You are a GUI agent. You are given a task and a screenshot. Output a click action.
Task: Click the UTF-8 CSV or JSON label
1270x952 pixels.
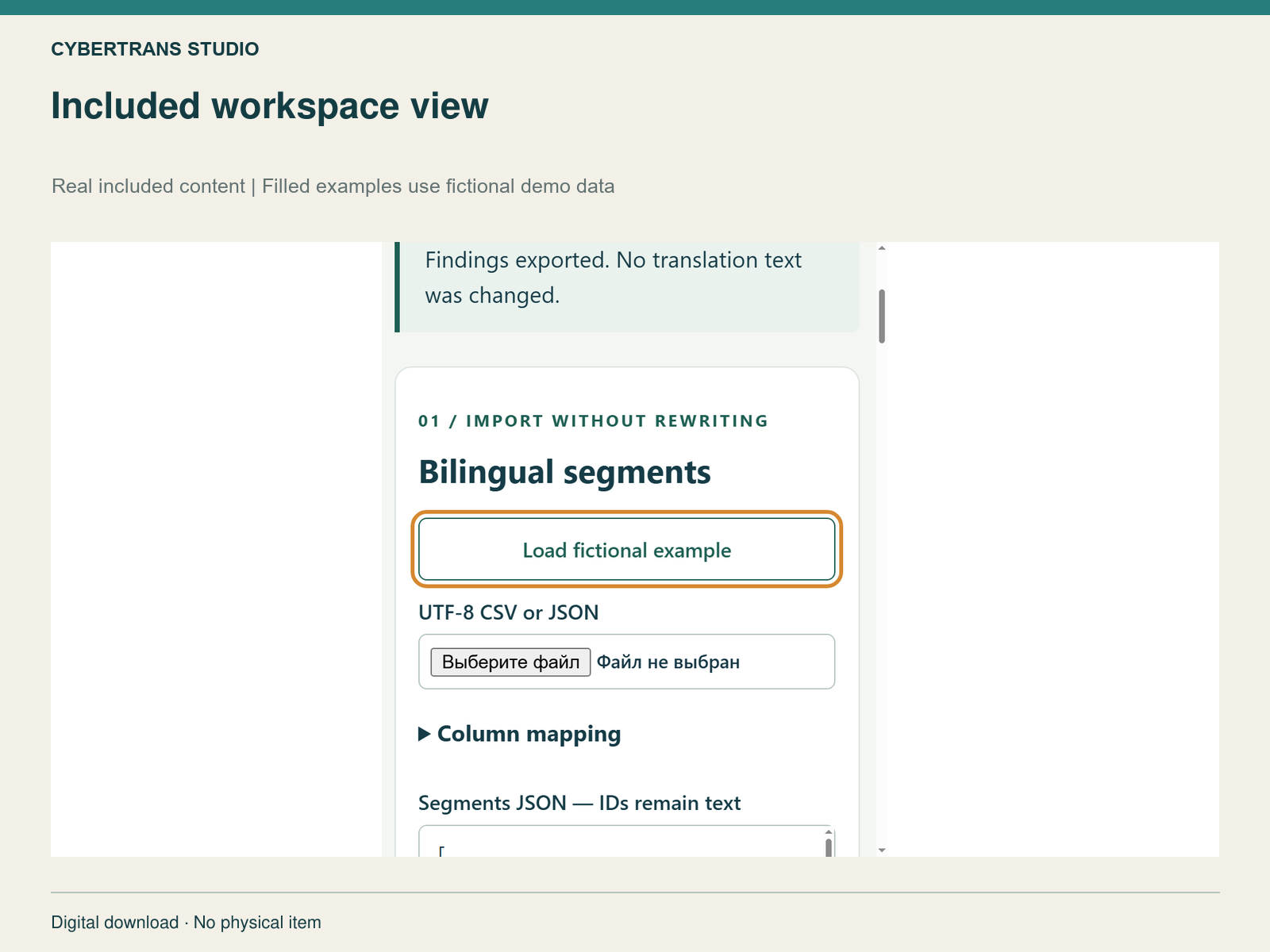click(508, 612)
